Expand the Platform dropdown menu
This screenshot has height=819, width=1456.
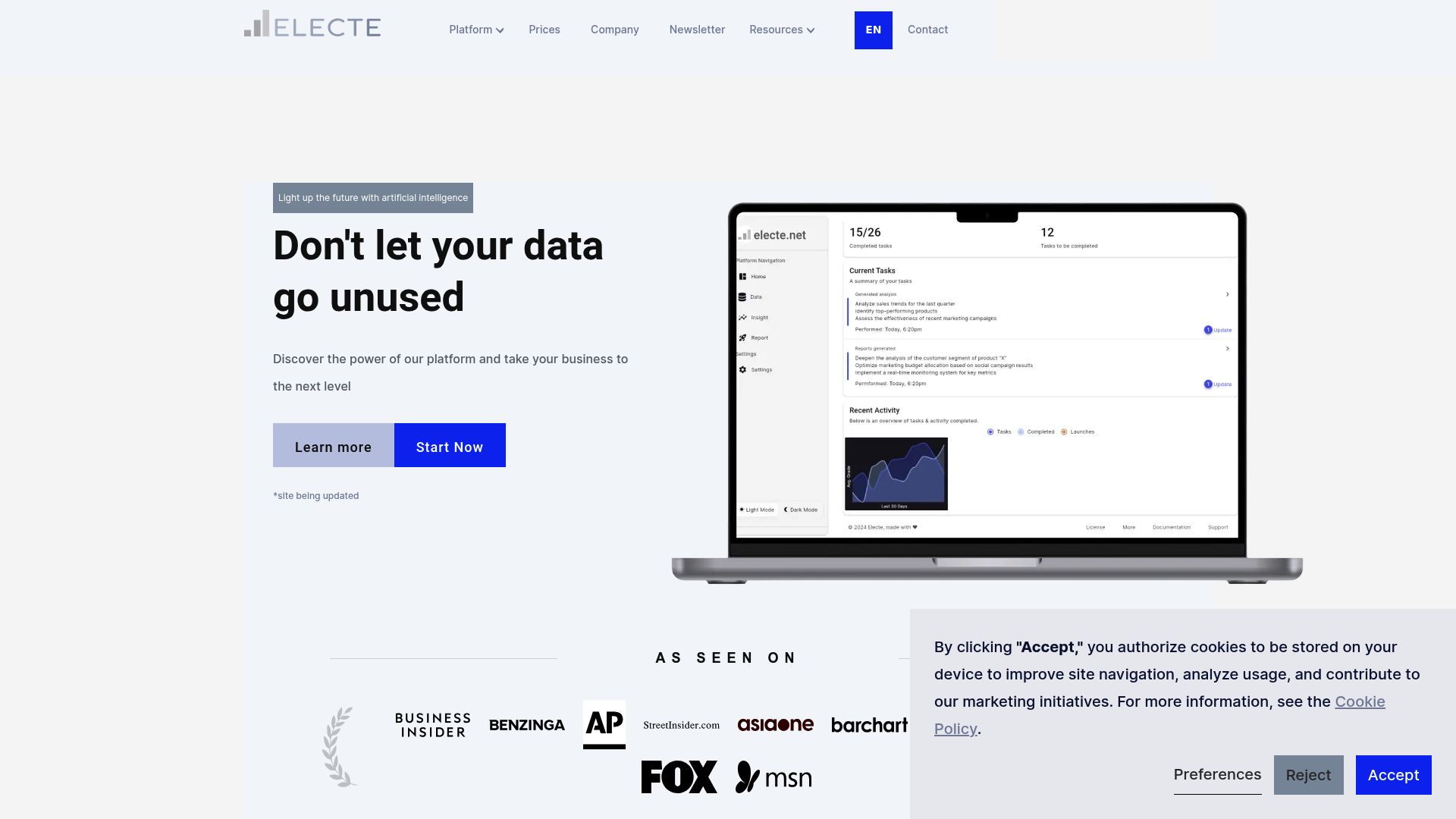[x=477, y=29]
